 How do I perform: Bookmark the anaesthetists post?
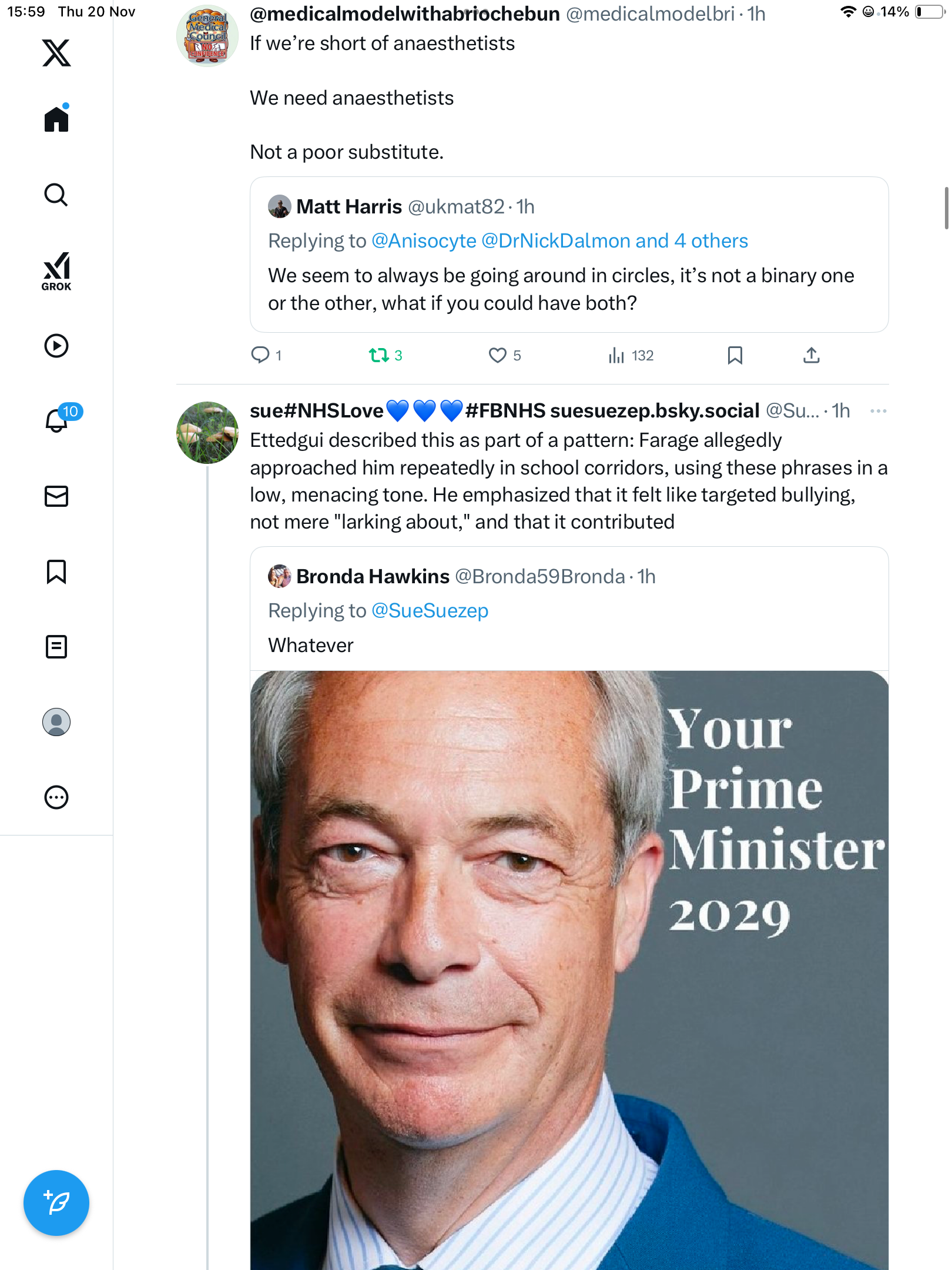(735, 355)
